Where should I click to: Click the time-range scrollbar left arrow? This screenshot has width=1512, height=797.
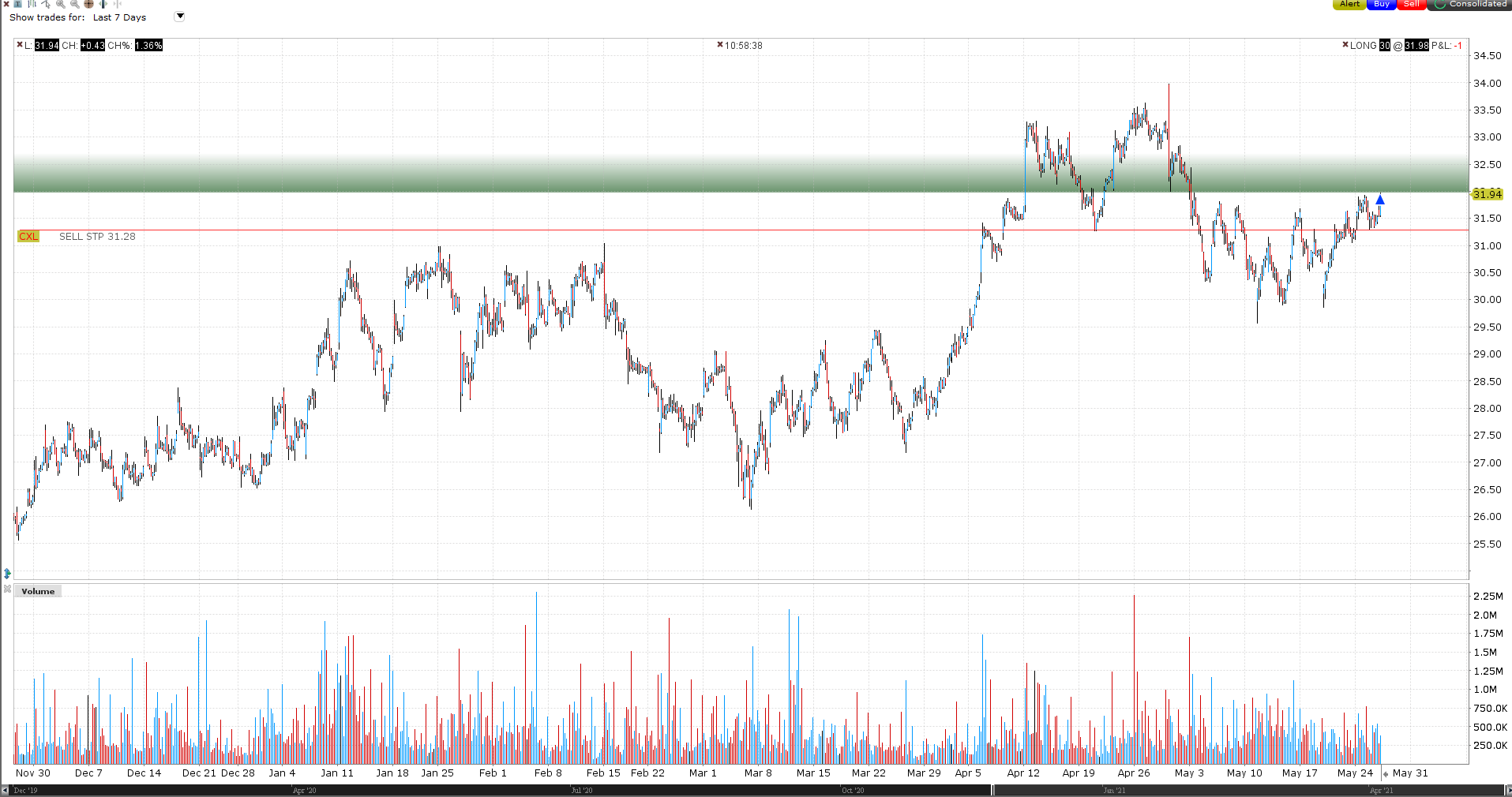[6, 790]
